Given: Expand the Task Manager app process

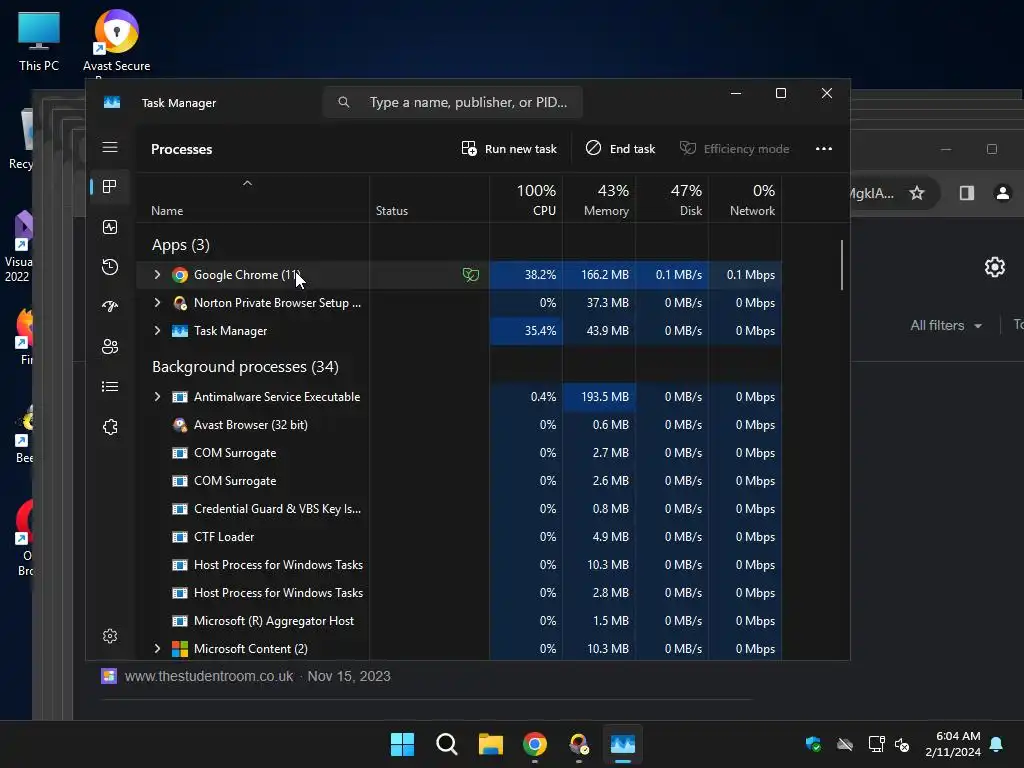Looking at the screenshot, I should (x=157, y=331).
